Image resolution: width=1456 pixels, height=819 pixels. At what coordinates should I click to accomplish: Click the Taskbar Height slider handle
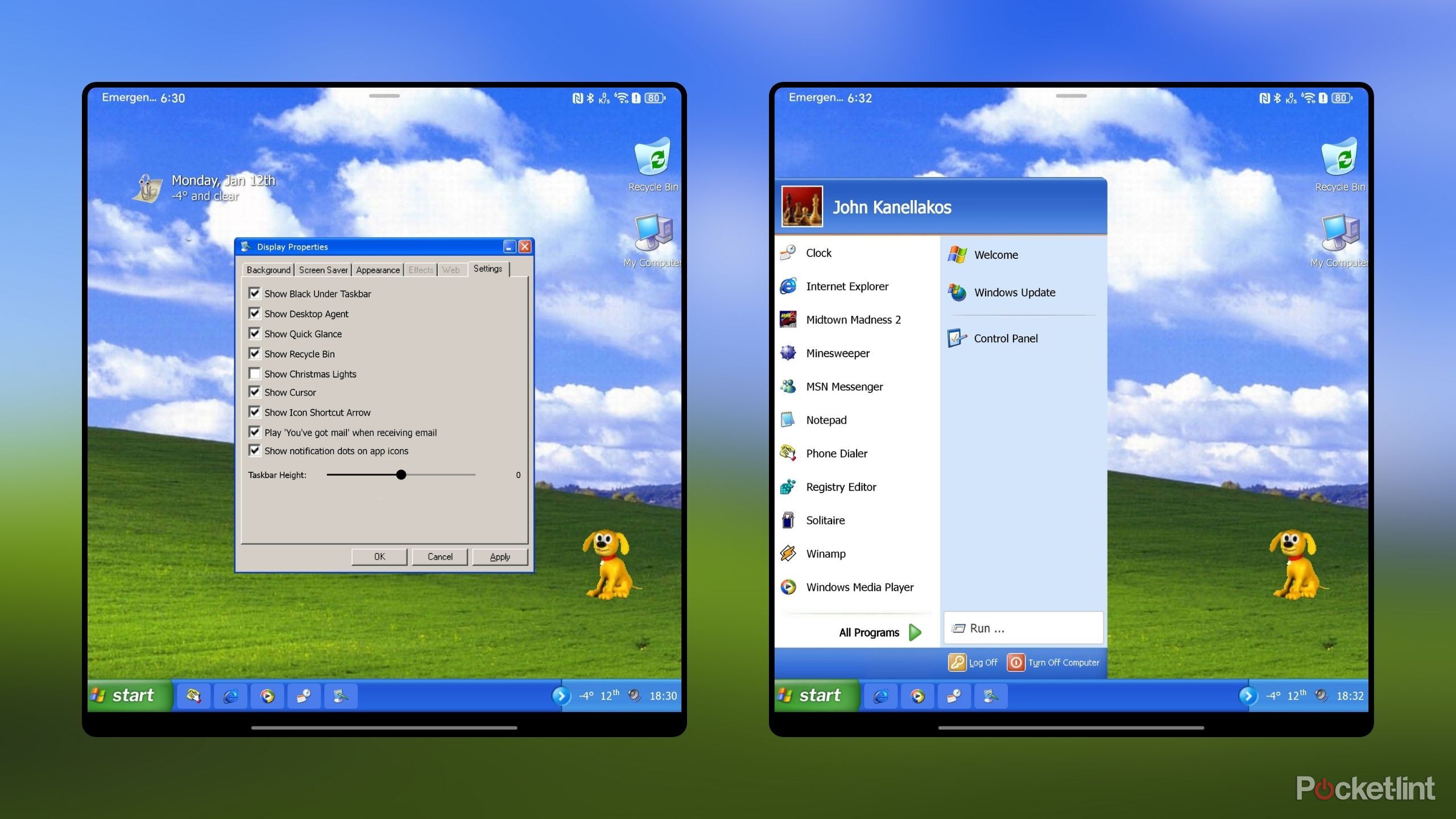[x=401, y=475]
